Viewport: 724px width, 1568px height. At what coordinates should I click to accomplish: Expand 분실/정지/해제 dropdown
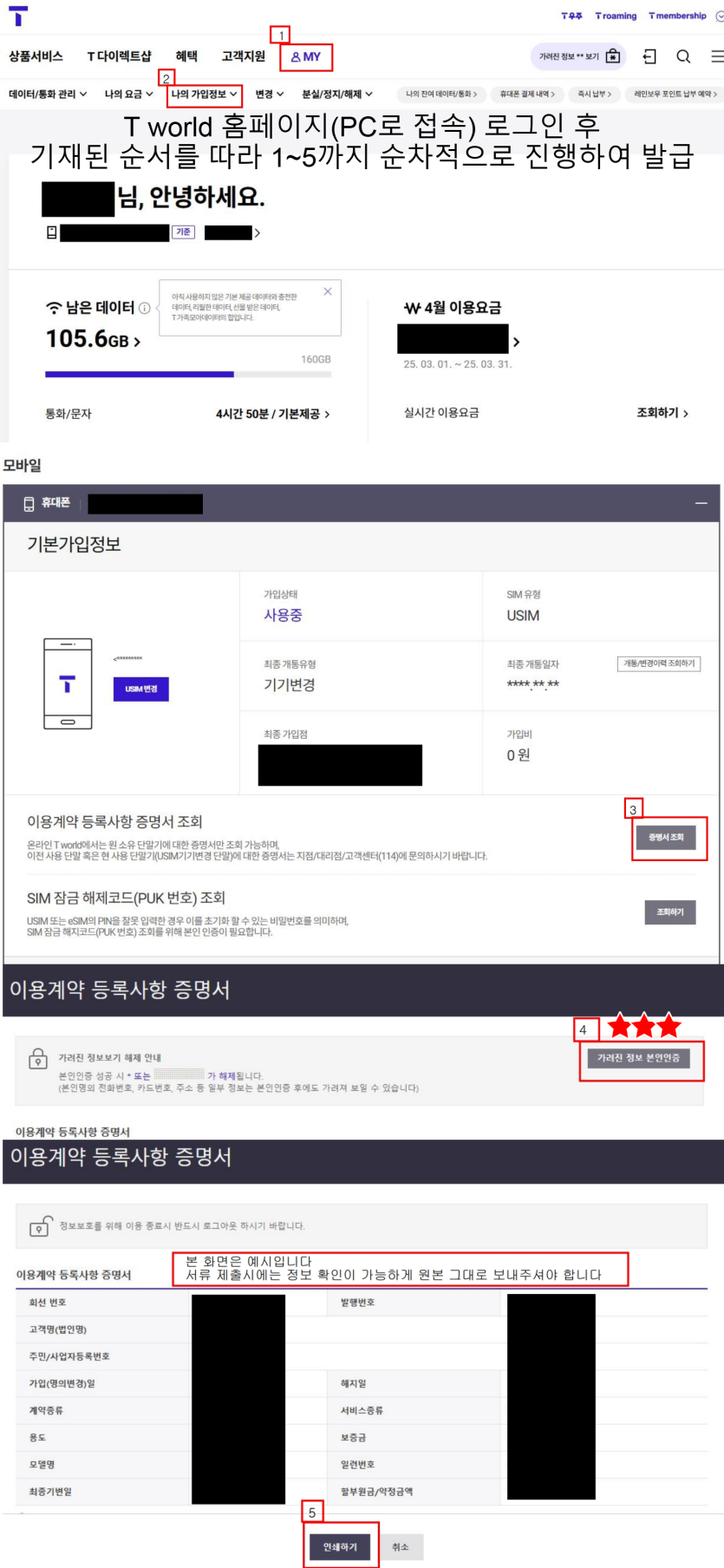tap(337, 94)
